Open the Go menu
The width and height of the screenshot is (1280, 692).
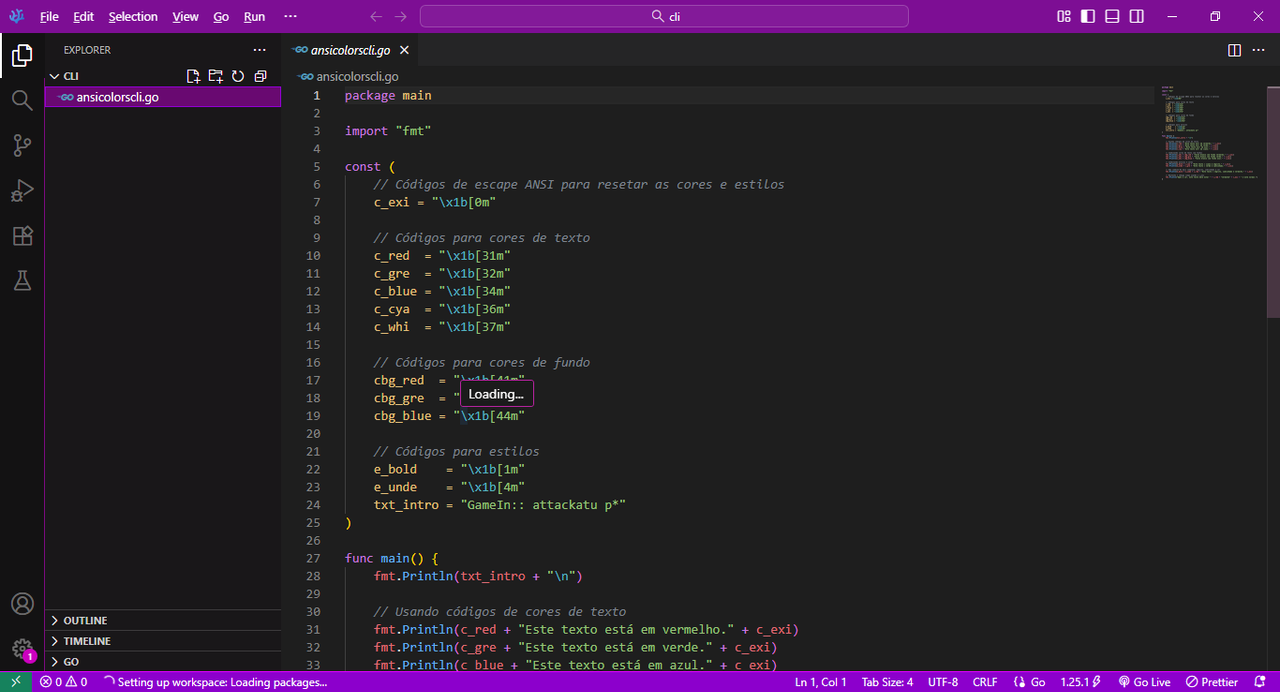point(221,17)
